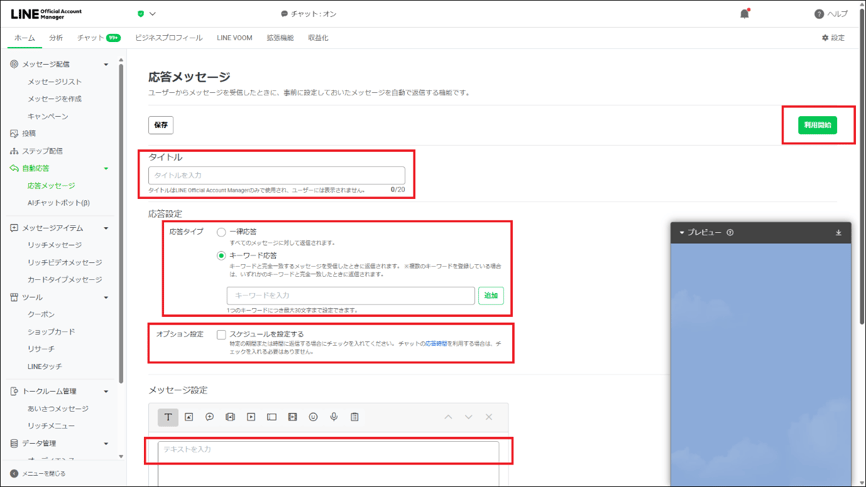This screenshot has width=866, height=487.
Task: Collapse the メッセージ配信 section caret
Action: pyautogui.click(x=106, y=65)
